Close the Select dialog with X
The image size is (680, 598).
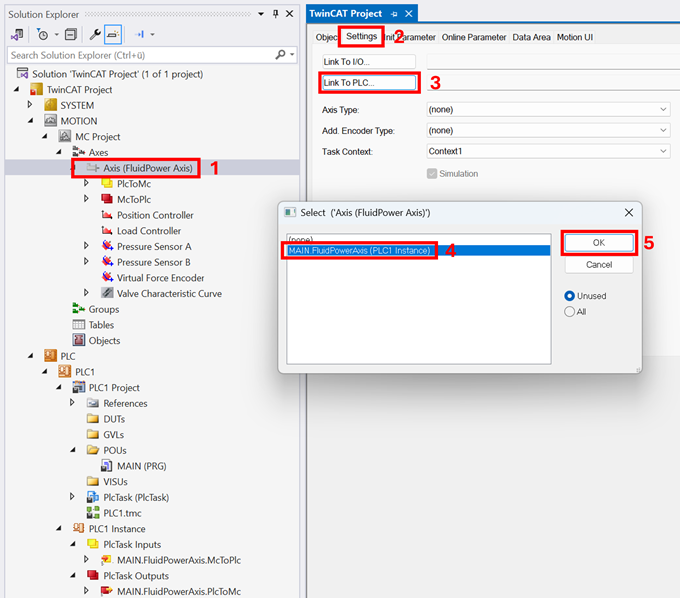[x=629, y=212]
